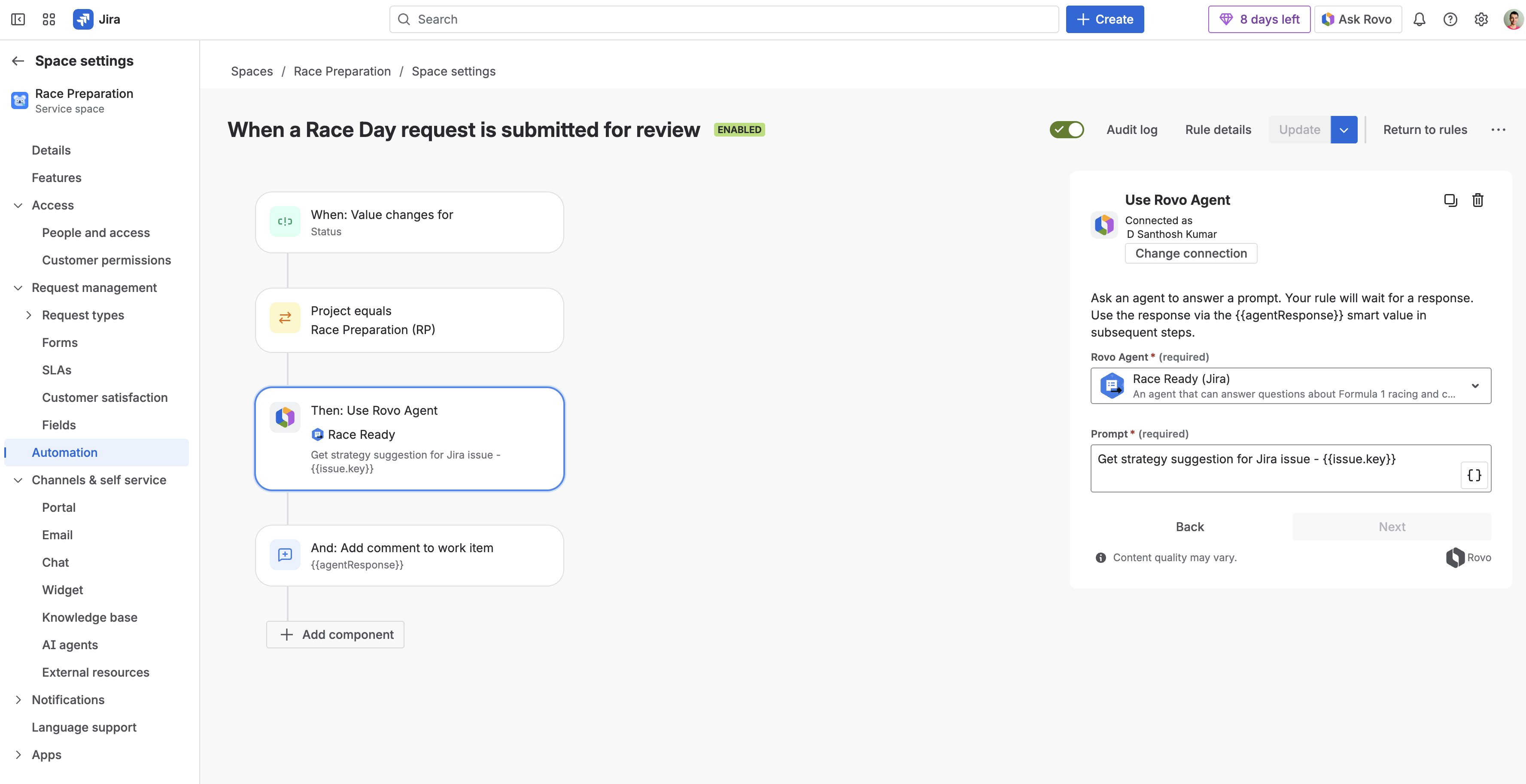Open the Audit log tab
Screen dimensions: 1526x784
(1131, 130)
